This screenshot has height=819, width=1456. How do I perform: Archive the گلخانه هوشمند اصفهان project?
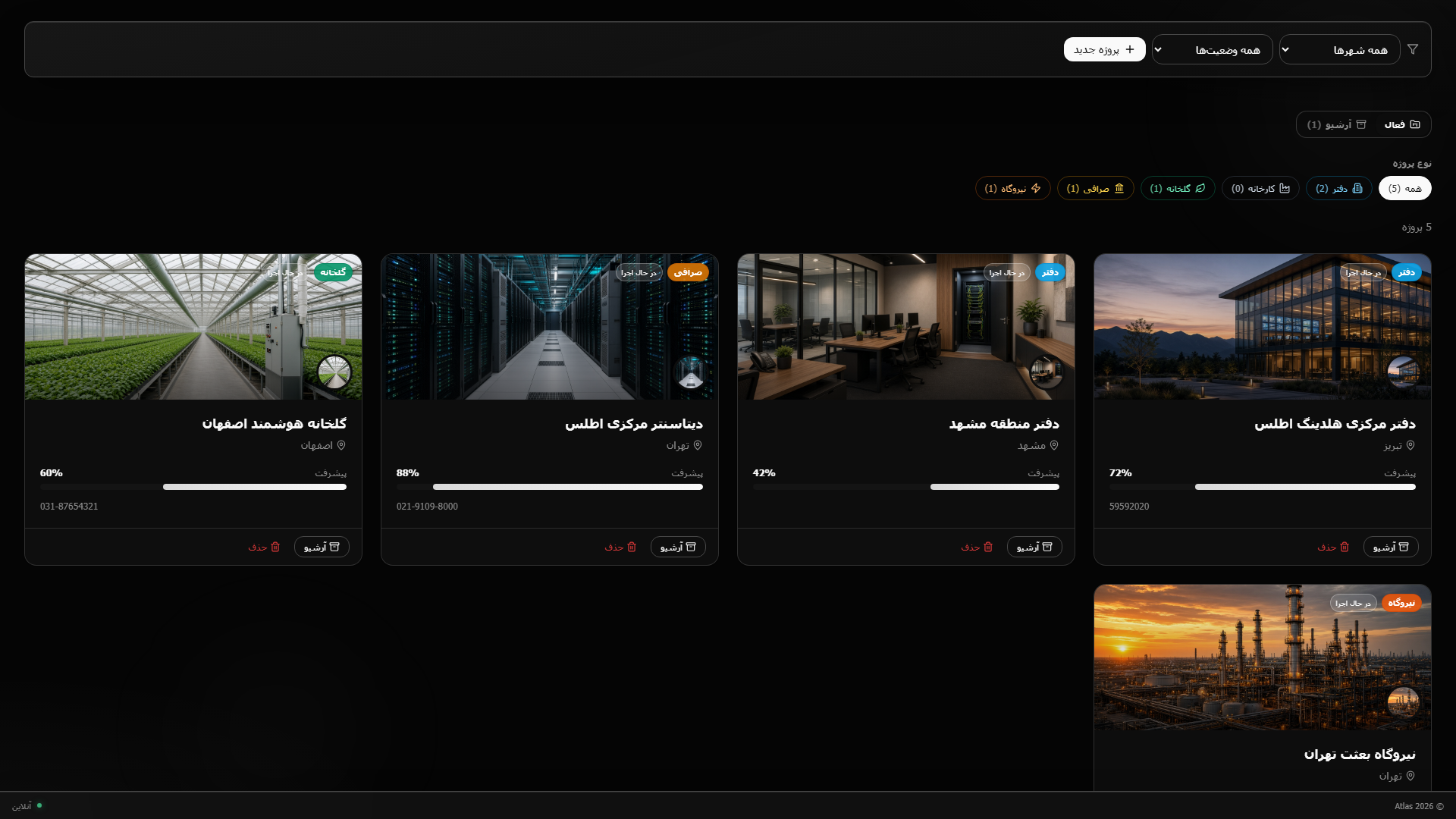pos(322,547)
